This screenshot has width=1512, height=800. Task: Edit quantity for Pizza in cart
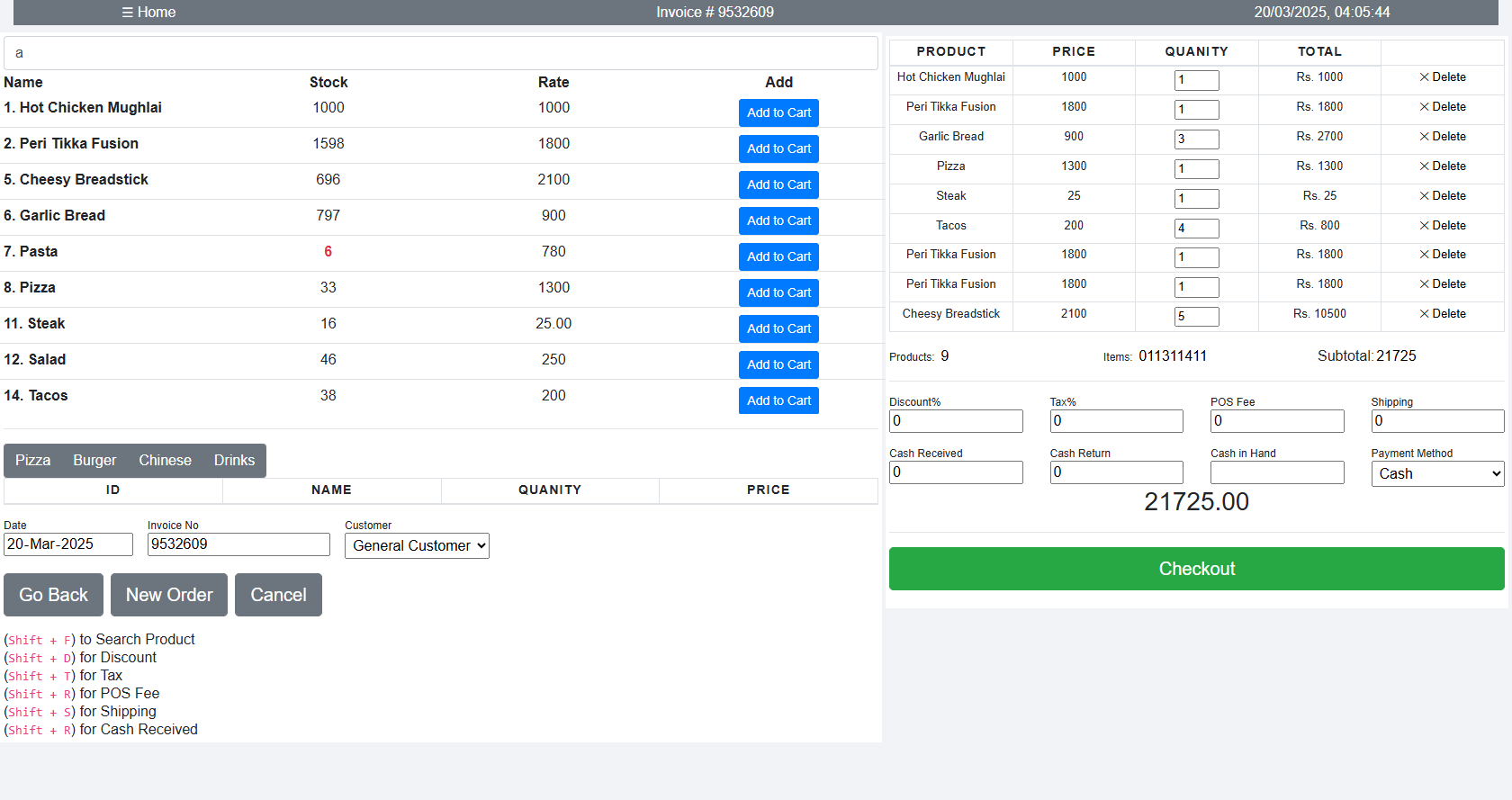(1196, 169)
